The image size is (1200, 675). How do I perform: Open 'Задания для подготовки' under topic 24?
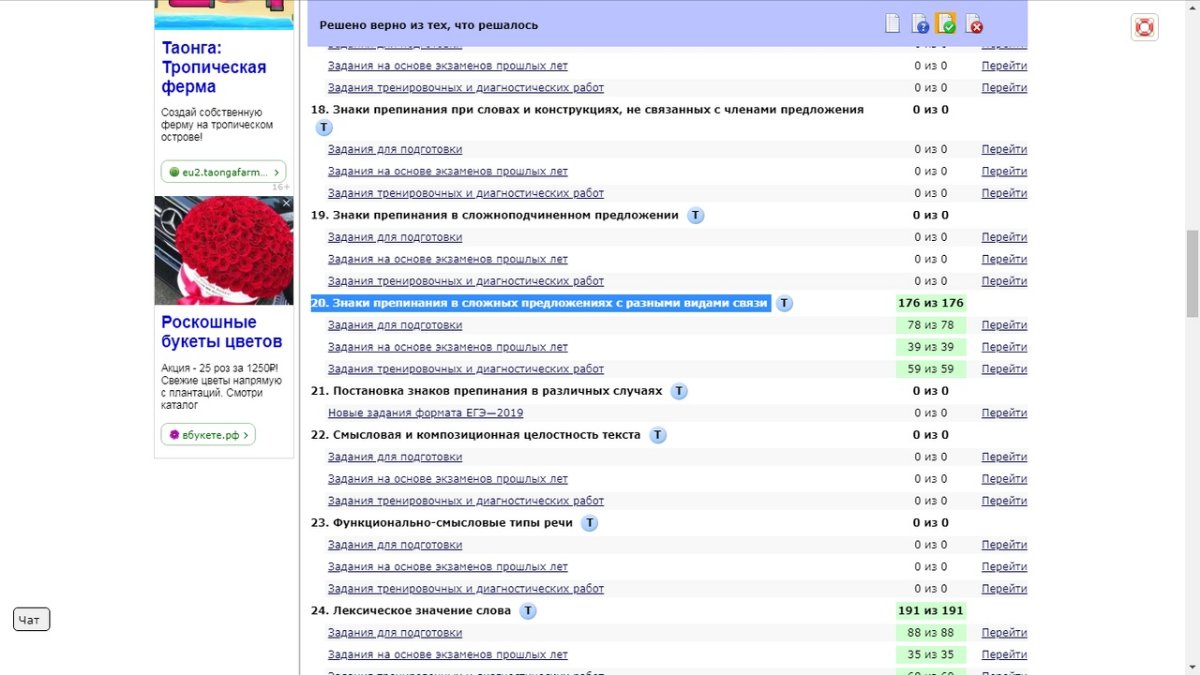click(x=395, y=633)
